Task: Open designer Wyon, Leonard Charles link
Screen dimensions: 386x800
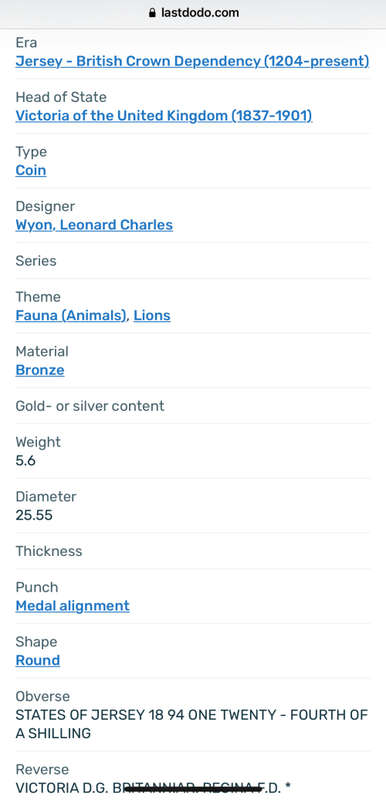Action: [x=94, y=225]
